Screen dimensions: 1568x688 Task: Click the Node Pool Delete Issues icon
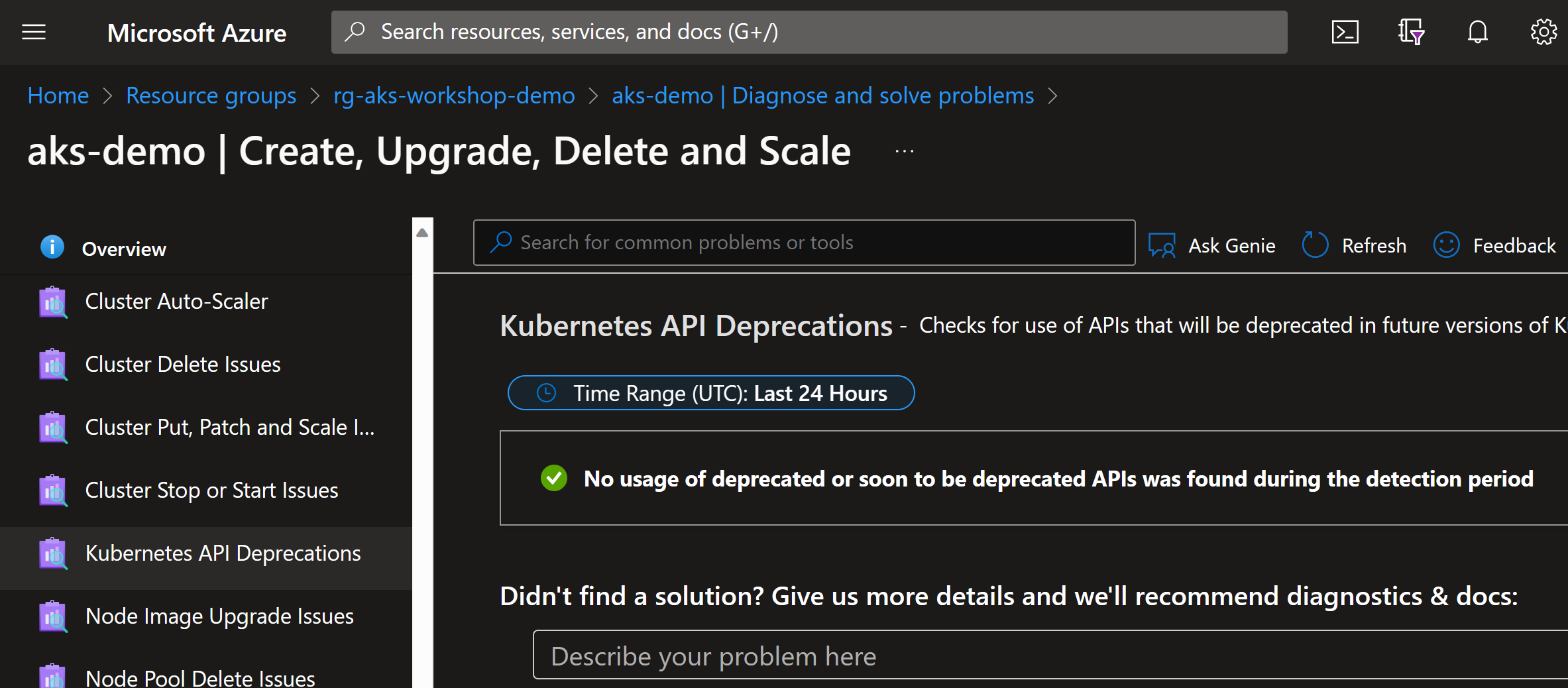pyautogui.click(x=53, y=676)
